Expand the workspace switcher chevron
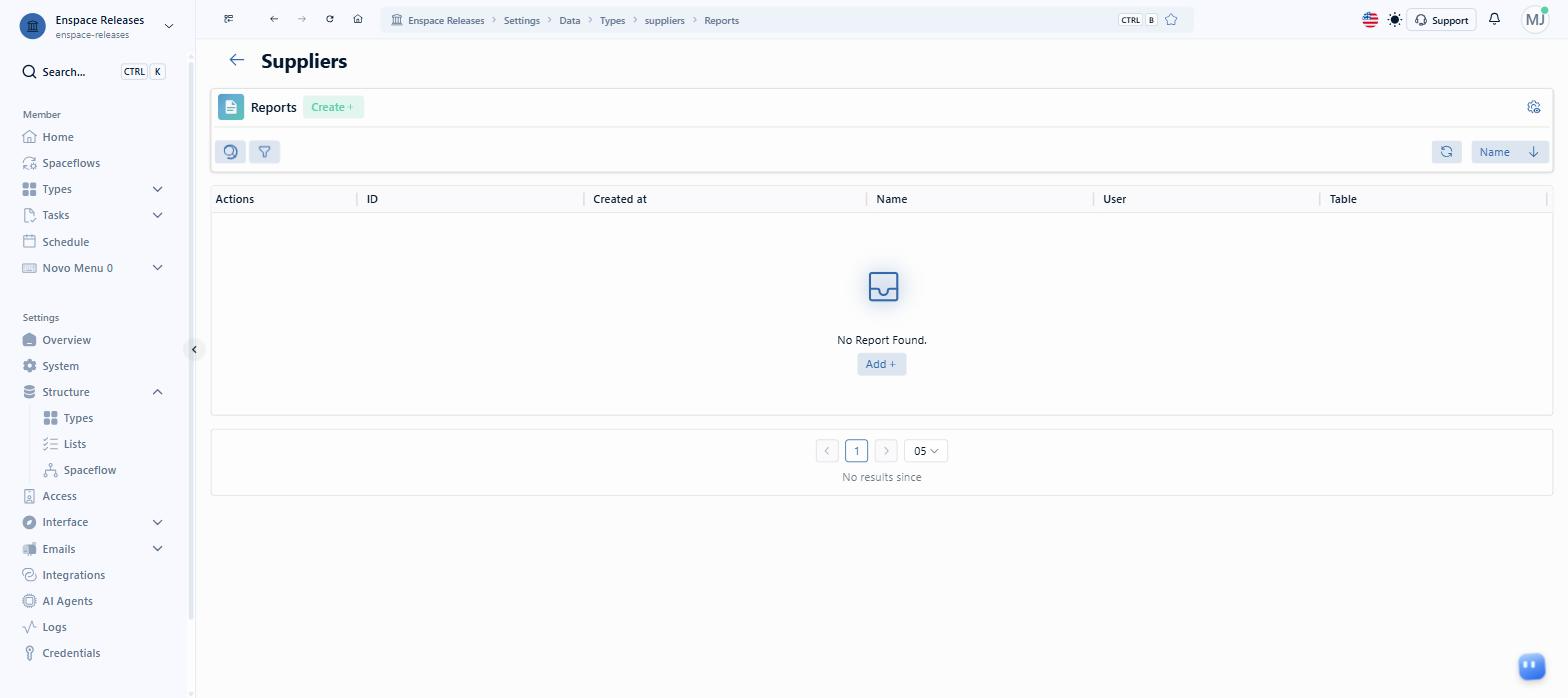This screenshot has width=1568, height=698. coord(168,26)
